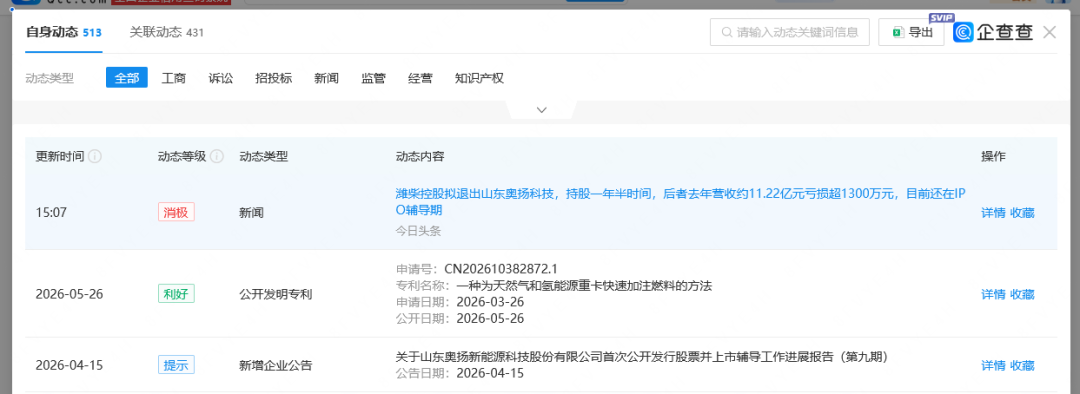Click the info icon beside 更新时间

(x=95, y=156)
